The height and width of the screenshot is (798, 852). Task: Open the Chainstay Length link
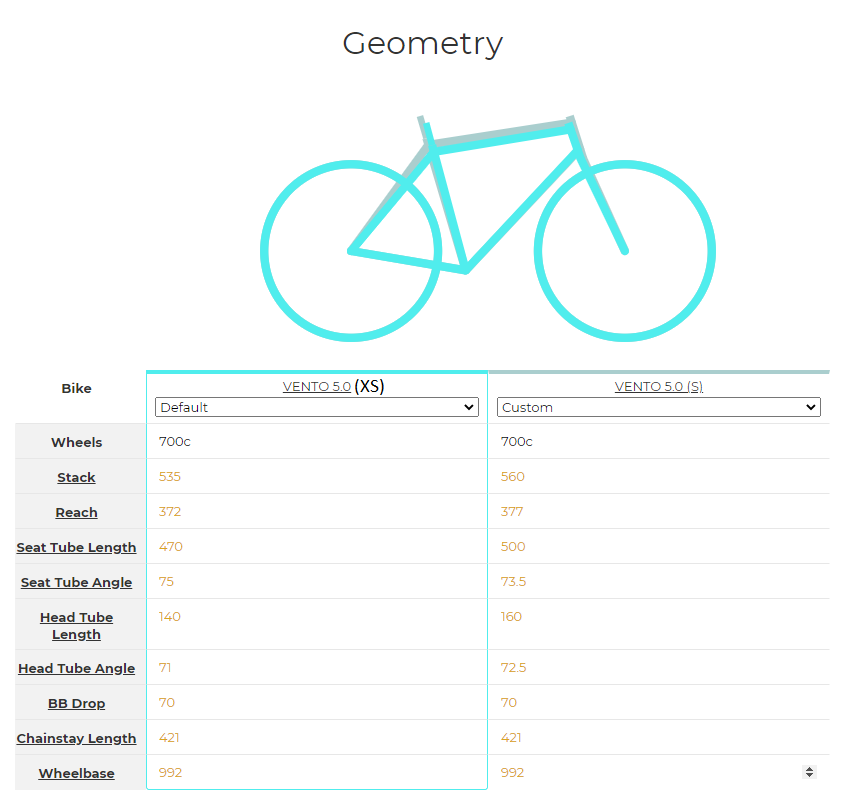click(76, 738)
